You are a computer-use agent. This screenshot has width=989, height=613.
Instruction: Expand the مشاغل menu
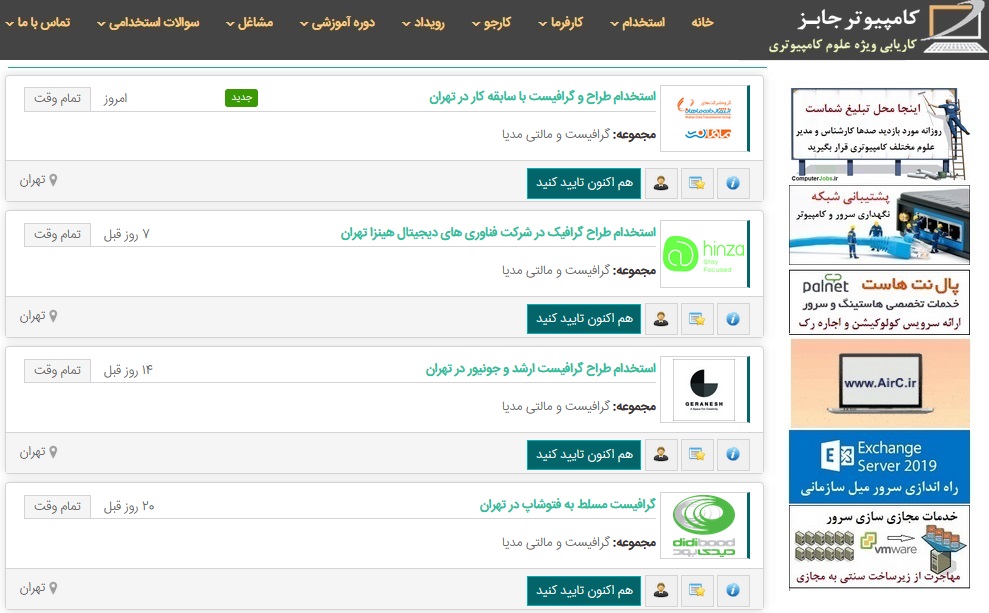click(x=249, y=23)
